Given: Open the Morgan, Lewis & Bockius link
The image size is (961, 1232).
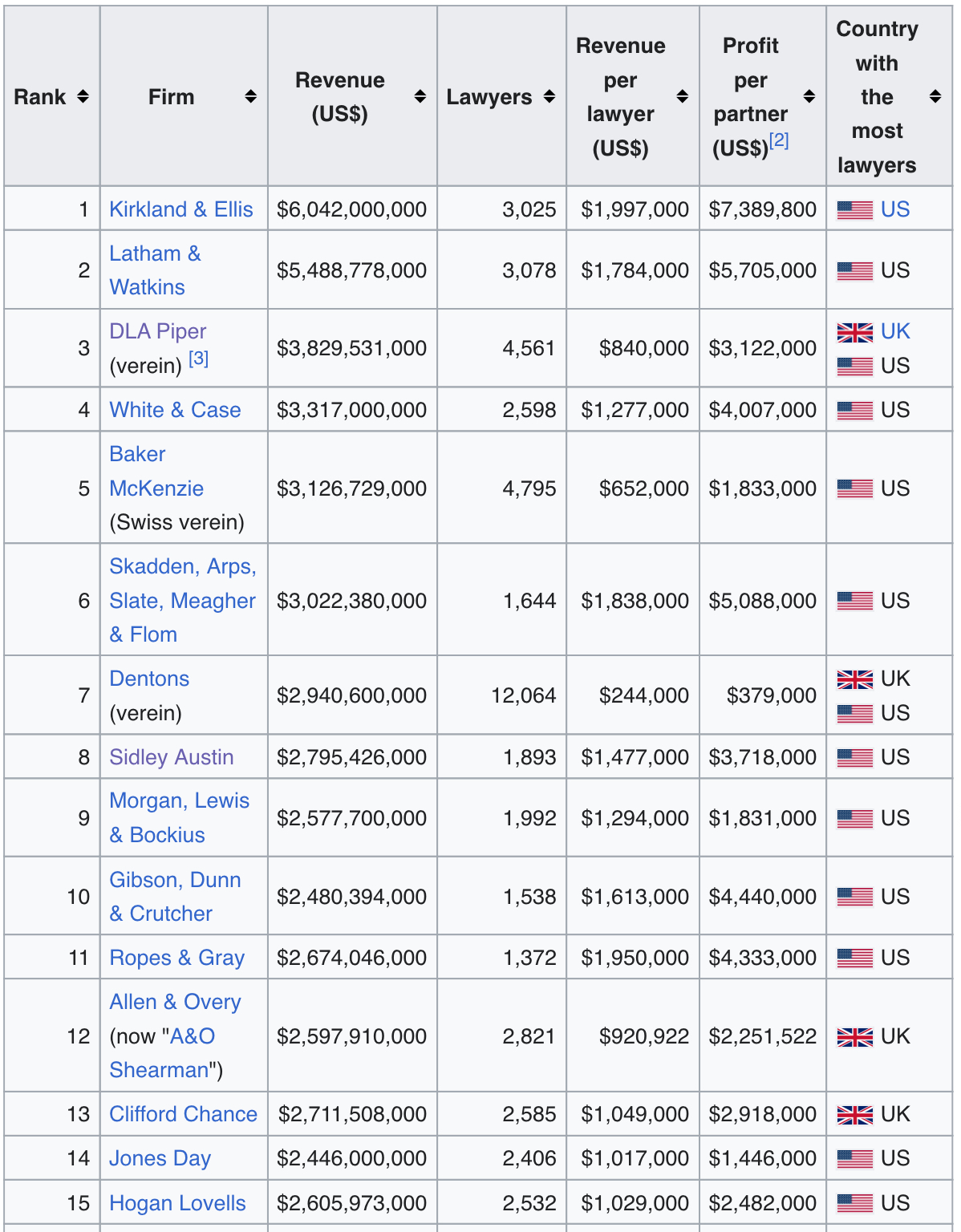Looking at the screenshot, I should [180, 818].
